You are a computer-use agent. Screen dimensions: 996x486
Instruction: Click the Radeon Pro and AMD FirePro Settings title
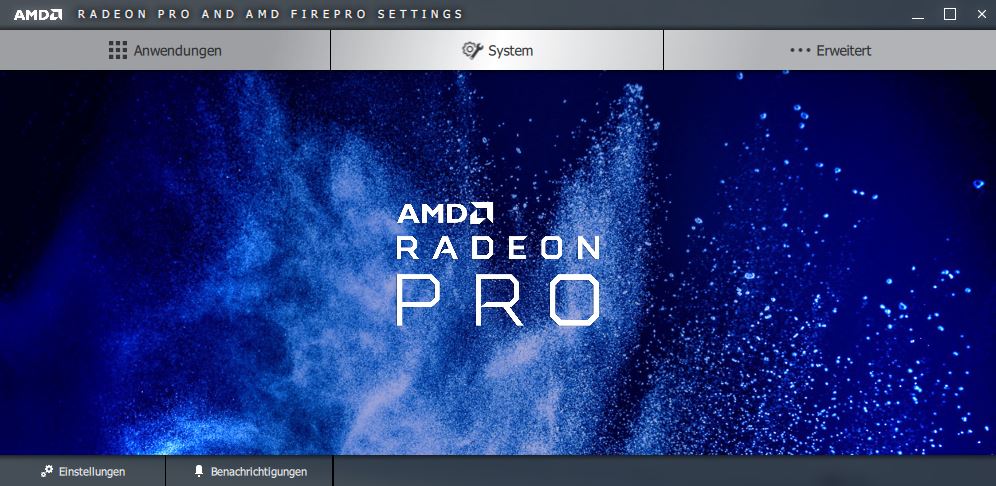pyautogui.click(x=271, y=14)
